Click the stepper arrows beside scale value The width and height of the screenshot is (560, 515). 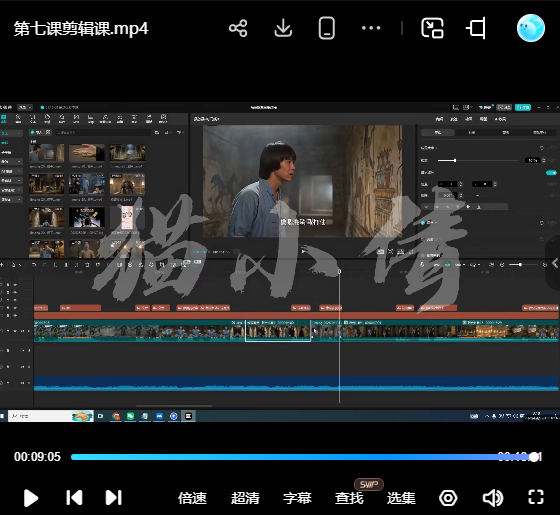click(544, 160)
